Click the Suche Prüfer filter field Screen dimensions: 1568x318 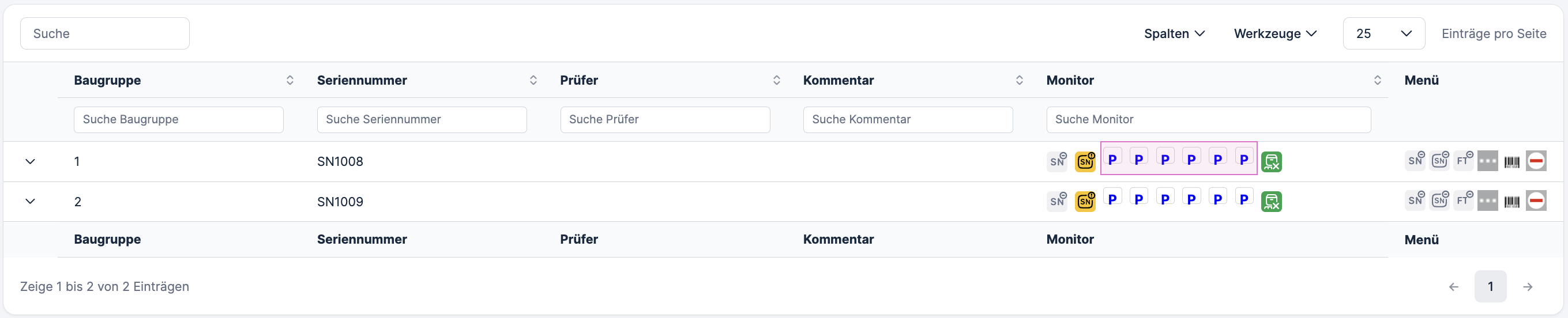(665, 120)
